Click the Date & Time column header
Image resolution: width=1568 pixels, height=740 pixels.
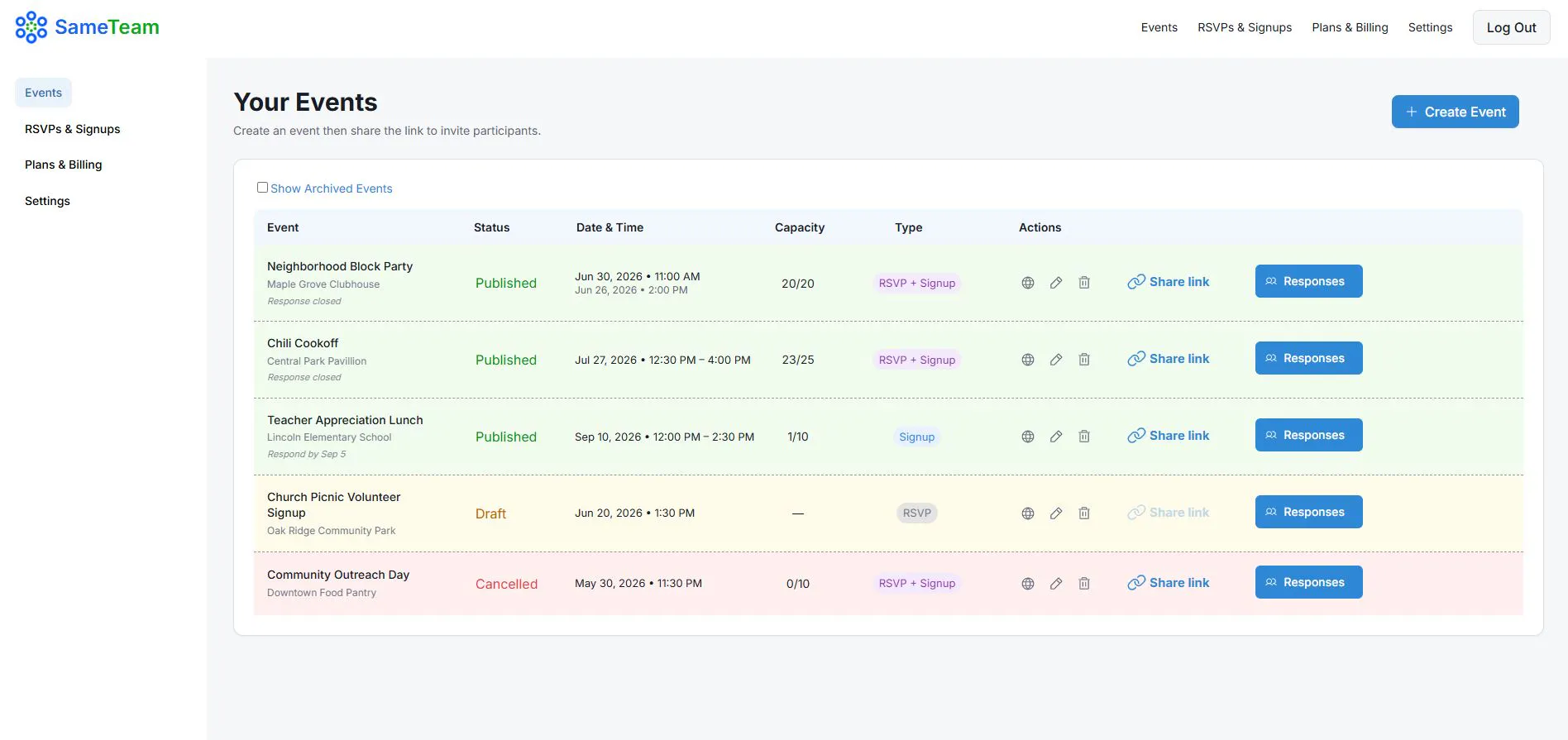tap(610, 227)
